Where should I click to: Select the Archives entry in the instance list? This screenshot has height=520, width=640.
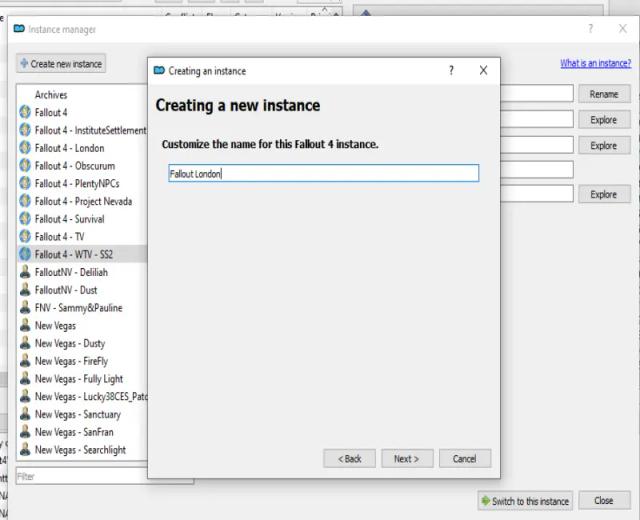51,95
